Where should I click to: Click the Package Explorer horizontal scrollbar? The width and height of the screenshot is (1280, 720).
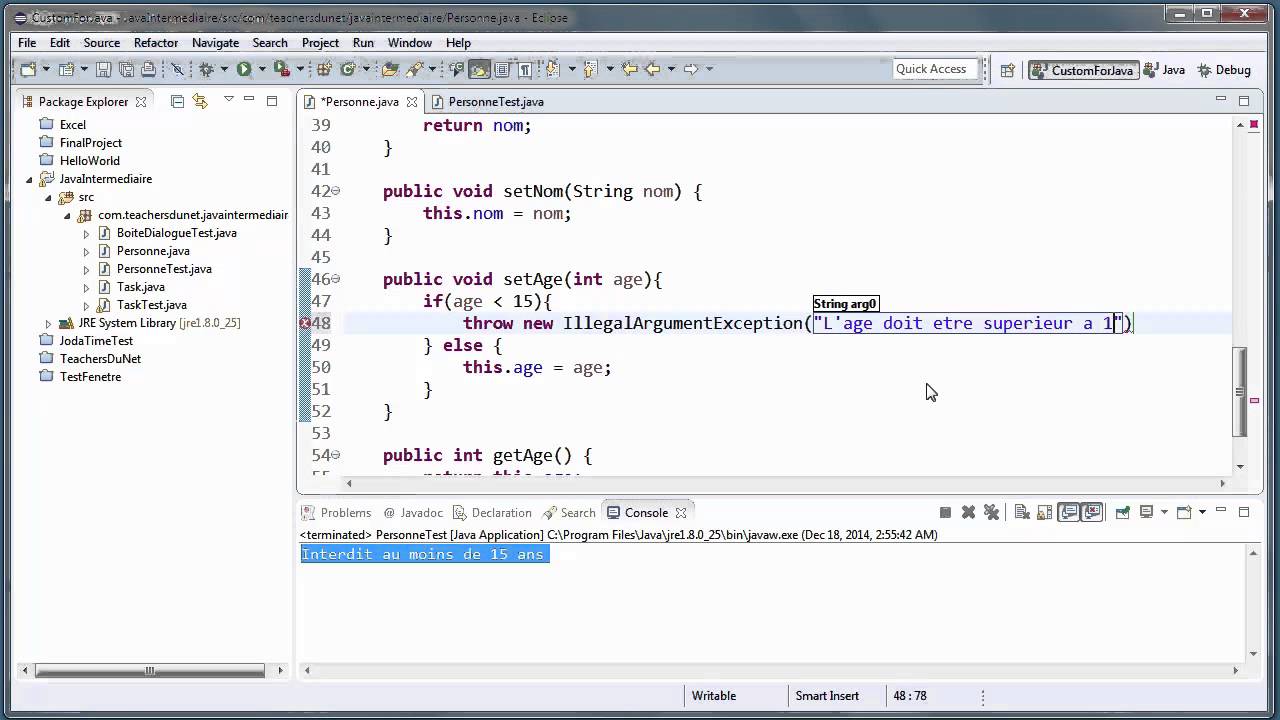(150, 670)
